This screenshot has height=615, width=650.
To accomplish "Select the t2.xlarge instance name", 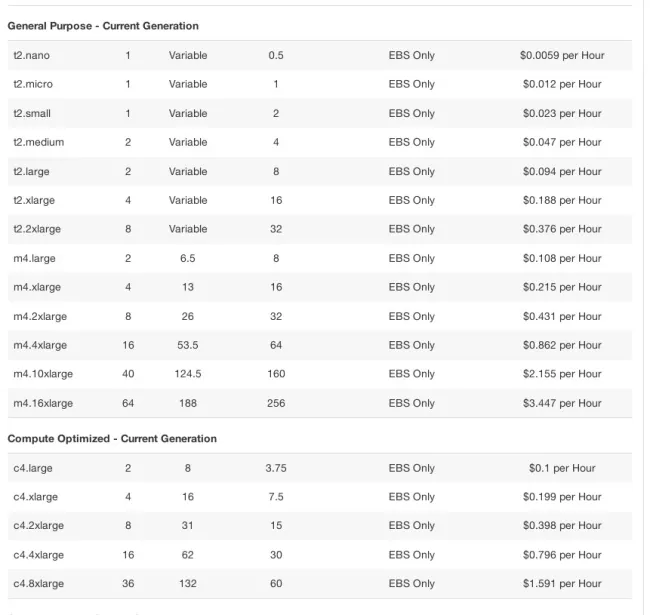I will (x=34, y=200).
